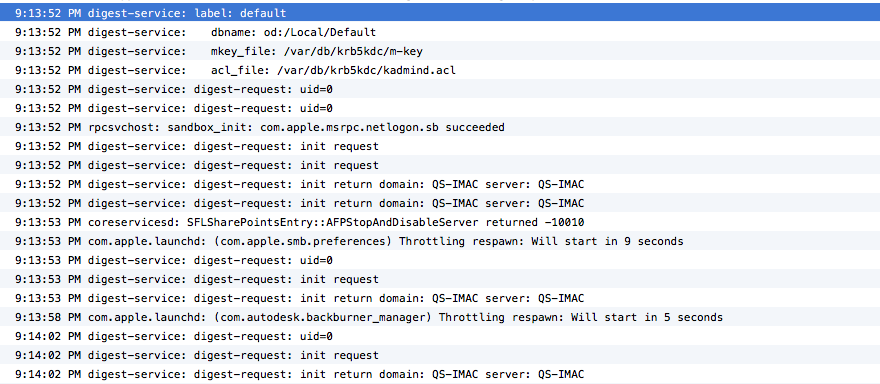Screen dimensions: 880x384
Task: Select the 'dbname: od:/Local/Default' log entry
Action: pyautogui.click(x=440, y=32)
